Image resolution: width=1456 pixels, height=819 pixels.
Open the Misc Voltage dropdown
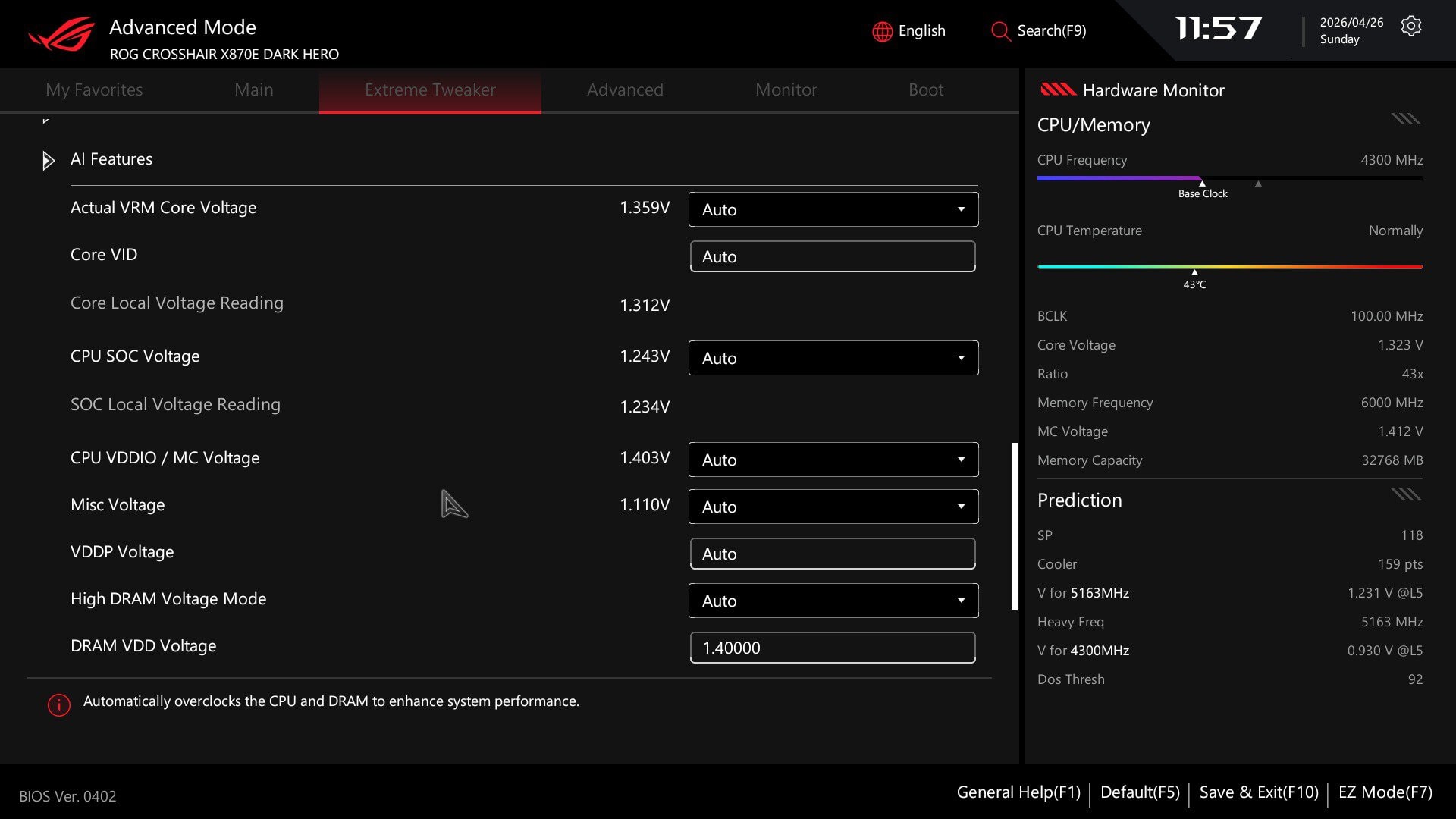(833, 507)
